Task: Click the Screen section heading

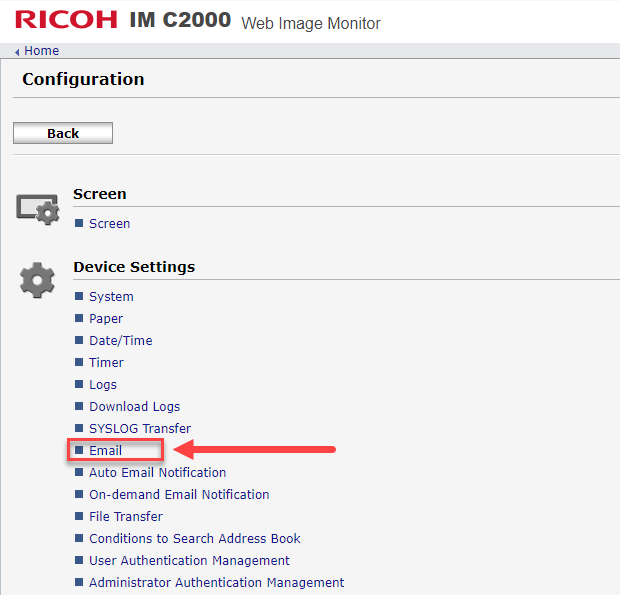Action: point(100,194)
